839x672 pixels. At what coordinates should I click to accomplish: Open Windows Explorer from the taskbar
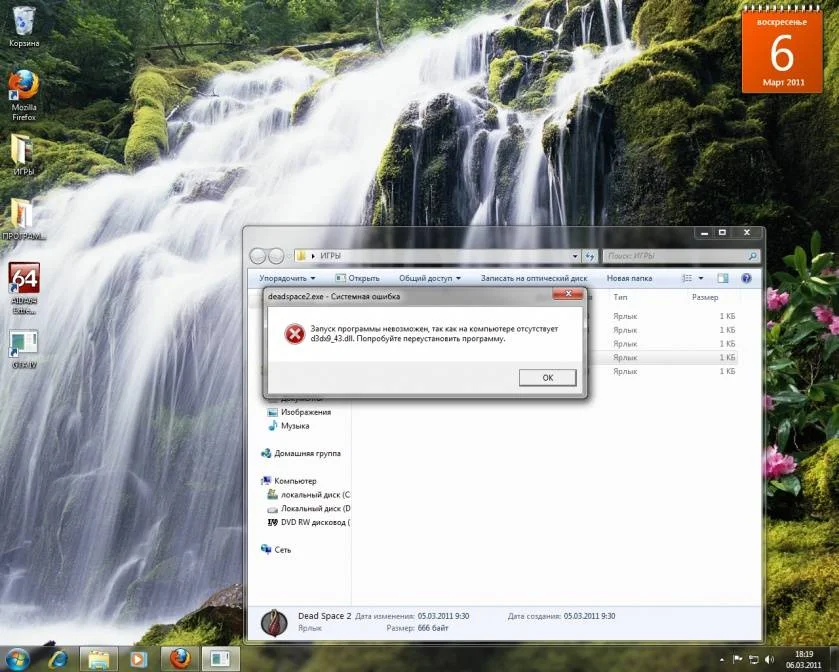(98, 659)
